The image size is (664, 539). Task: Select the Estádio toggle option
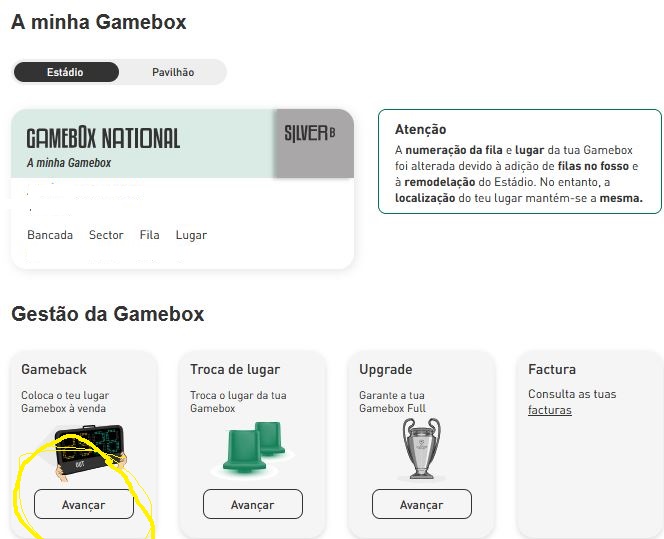pyautogui.click(x=66, y=72)
